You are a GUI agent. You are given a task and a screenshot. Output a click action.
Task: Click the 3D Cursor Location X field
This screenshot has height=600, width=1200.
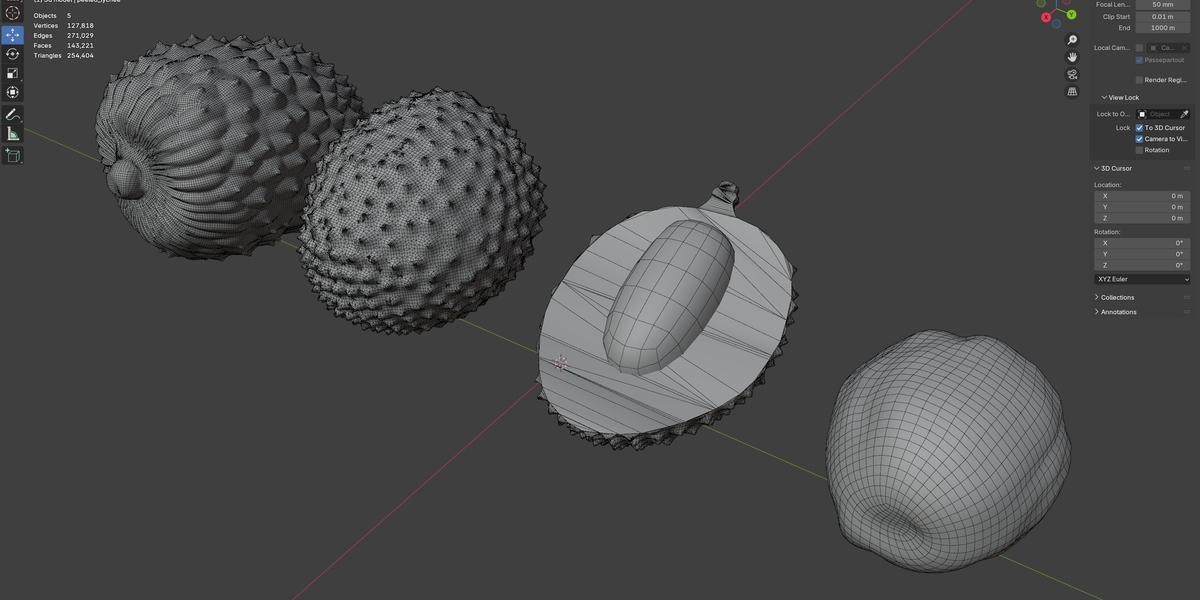click(x=1143, y=196)
